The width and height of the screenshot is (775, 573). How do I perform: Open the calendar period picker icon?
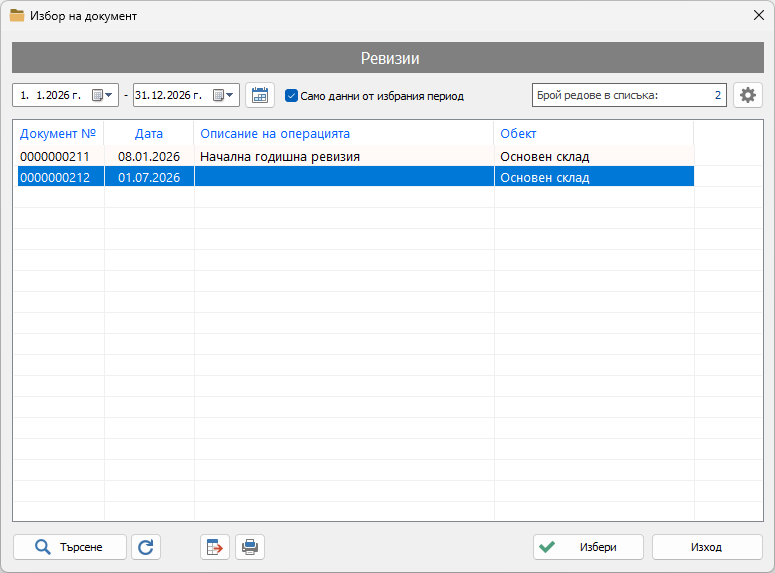(259, 95)
